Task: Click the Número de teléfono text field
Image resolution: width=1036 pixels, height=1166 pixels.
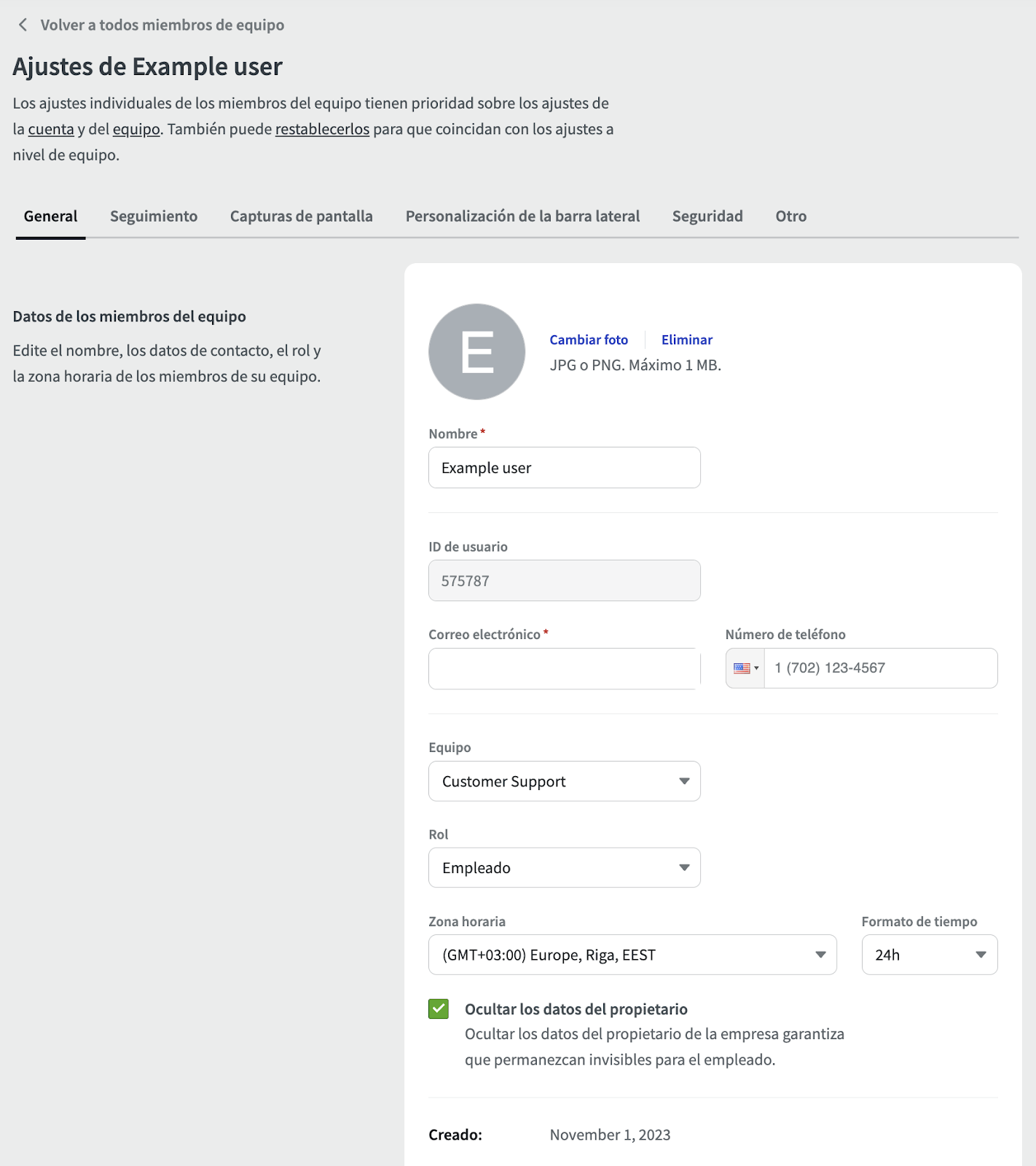Action: (879, 668)
